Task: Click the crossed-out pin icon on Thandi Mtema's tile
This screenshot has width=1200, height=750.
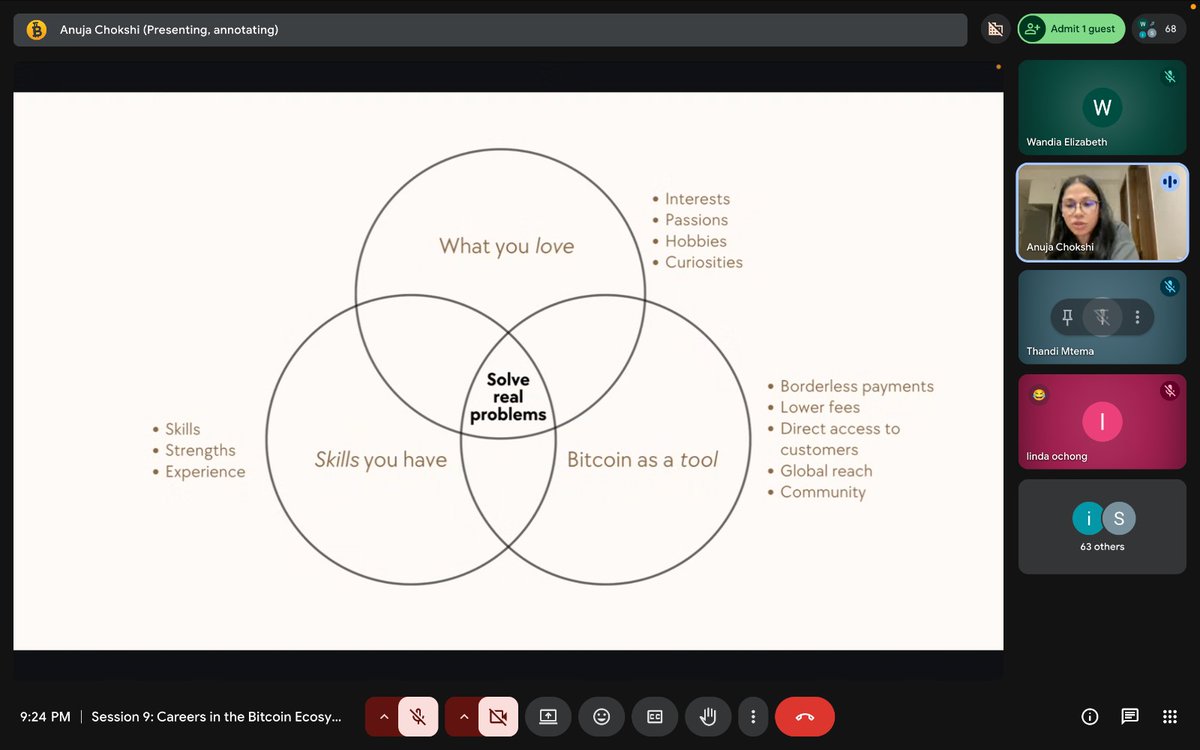Action: pos(1102,317)
